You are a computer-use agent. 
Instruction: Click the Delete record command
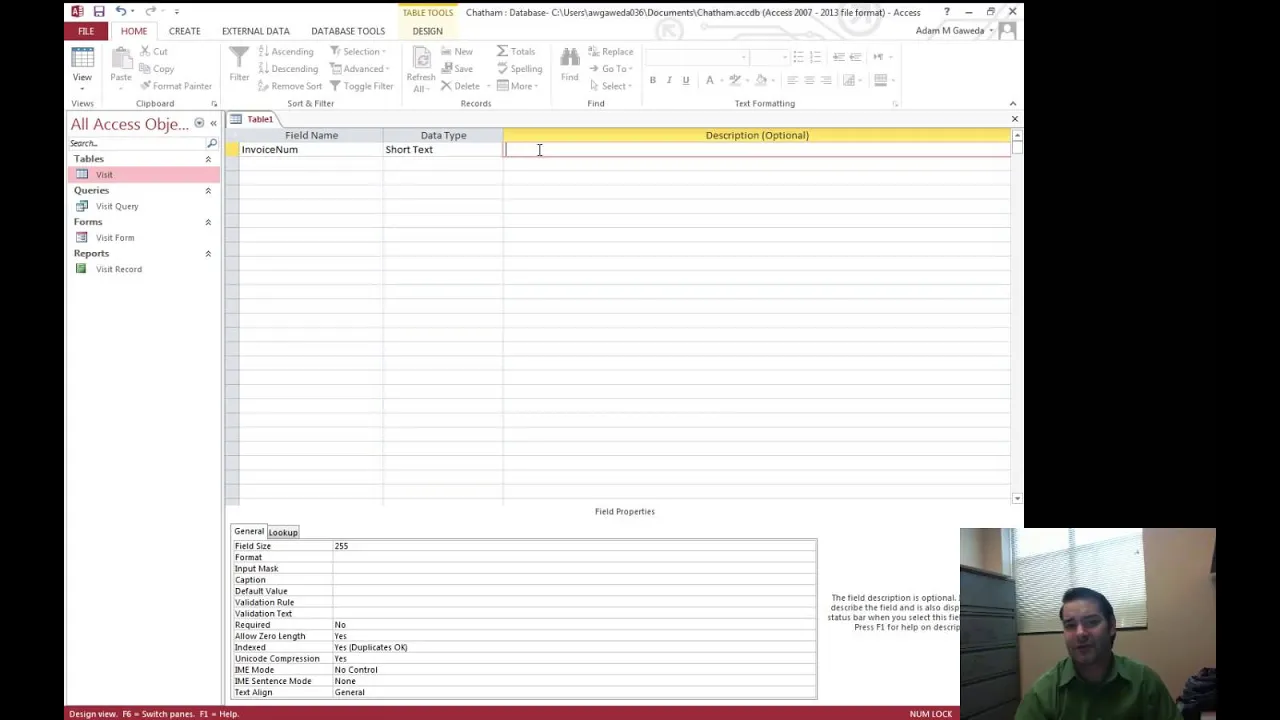point(461,86)
